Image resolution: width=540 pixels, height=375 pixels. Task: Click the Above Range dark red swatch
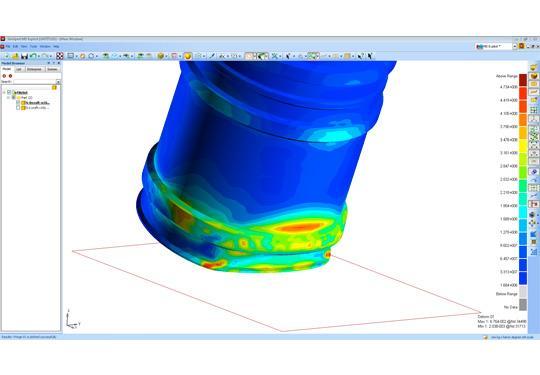click(523, 80)
